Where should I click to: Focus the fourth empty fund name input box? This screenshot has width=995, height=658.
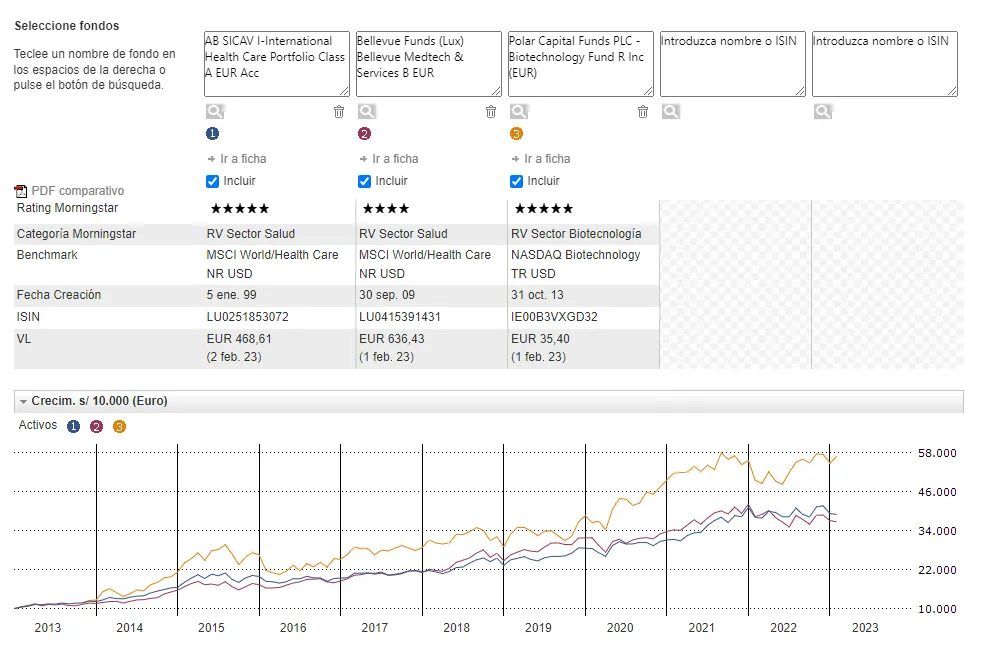click(x=732, y=64)
